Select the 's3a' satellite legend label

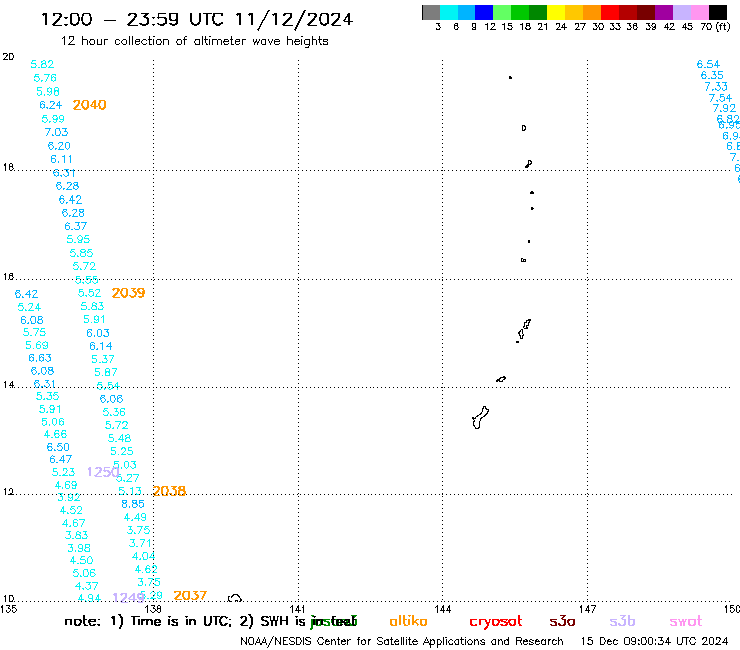tap(562, 622)
